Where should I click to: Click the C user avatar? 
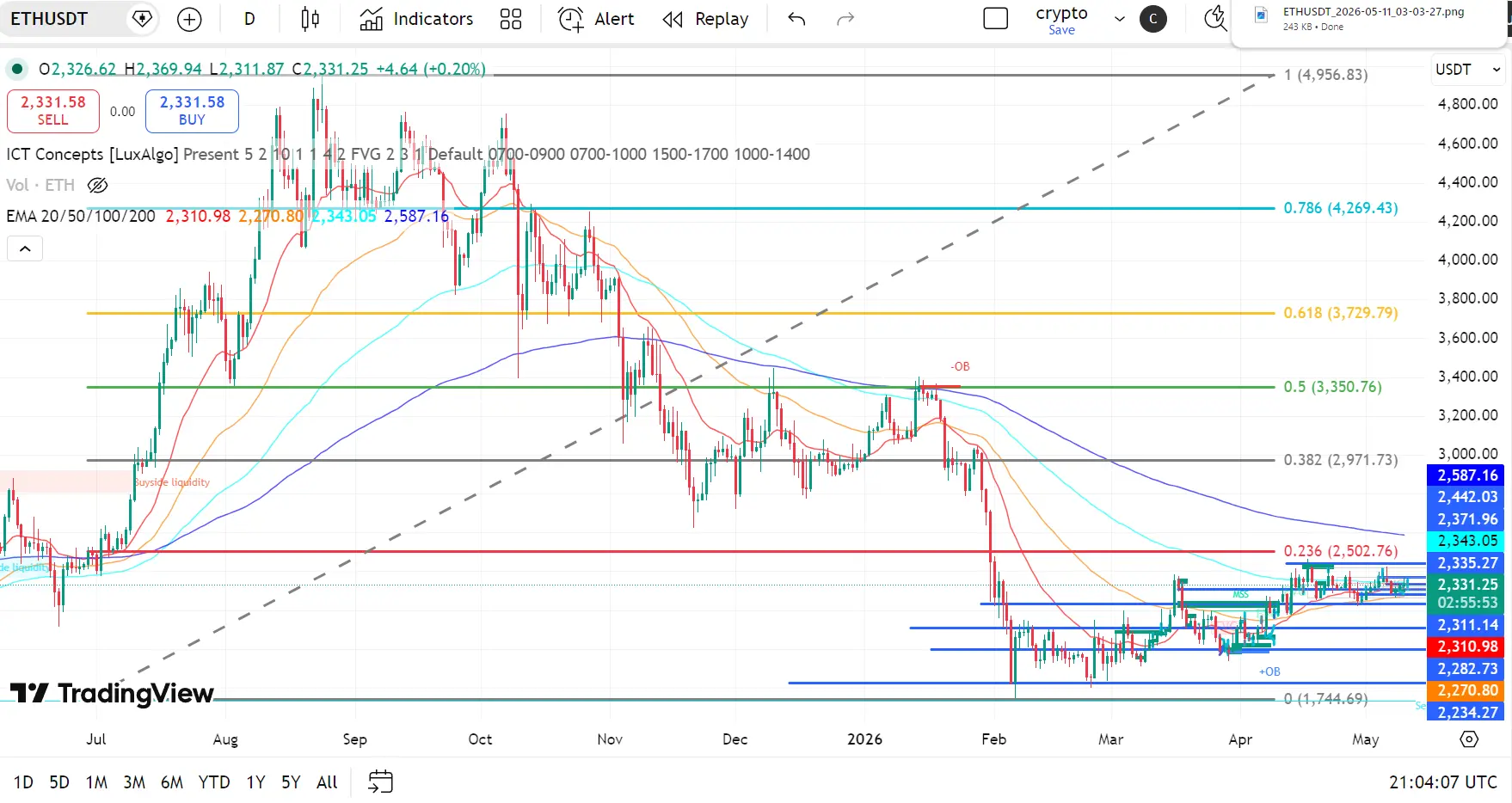pos(1153,19)
